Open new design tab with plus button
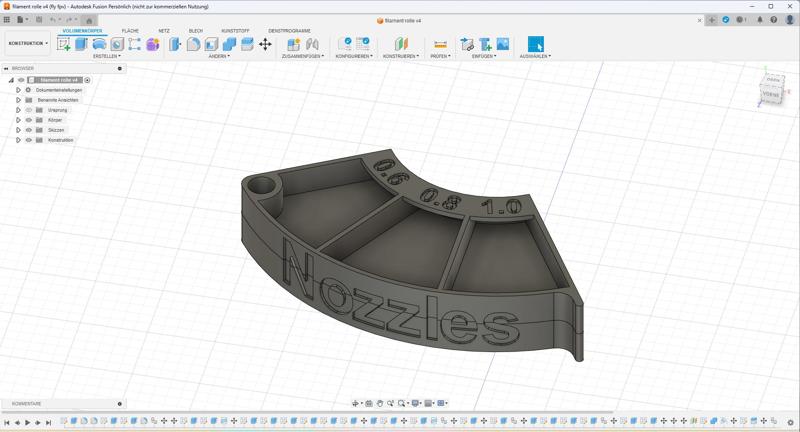The height and width of the screenshot is (432, 800). coord(712,20)
